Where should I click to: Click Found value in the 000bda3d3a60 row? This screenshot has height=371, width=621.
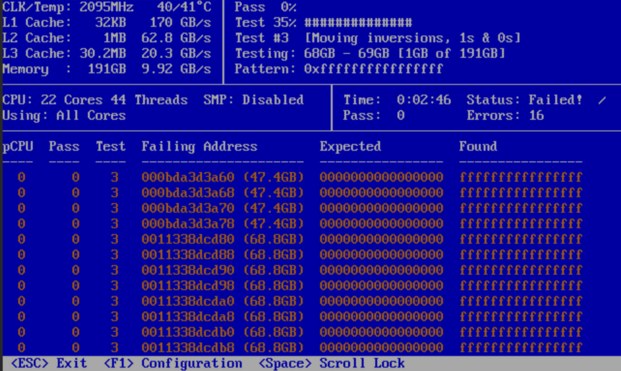coord(521,177)
